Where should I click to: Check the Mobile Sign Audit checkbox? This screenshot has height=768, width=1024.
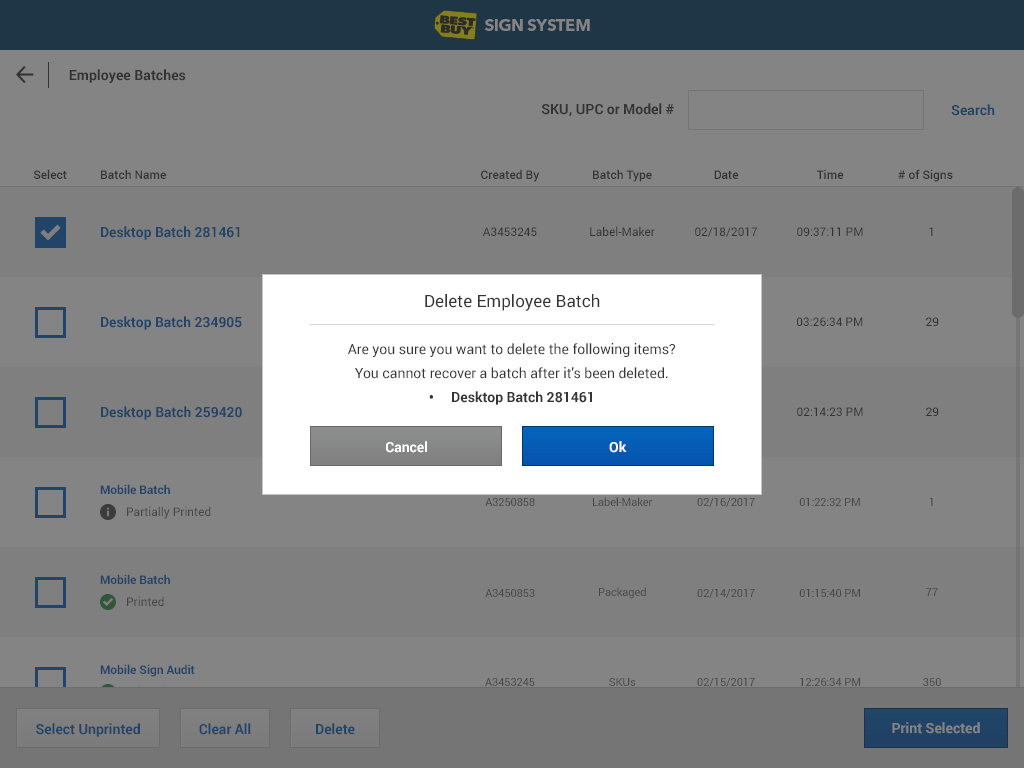click(x=50, y=677)
